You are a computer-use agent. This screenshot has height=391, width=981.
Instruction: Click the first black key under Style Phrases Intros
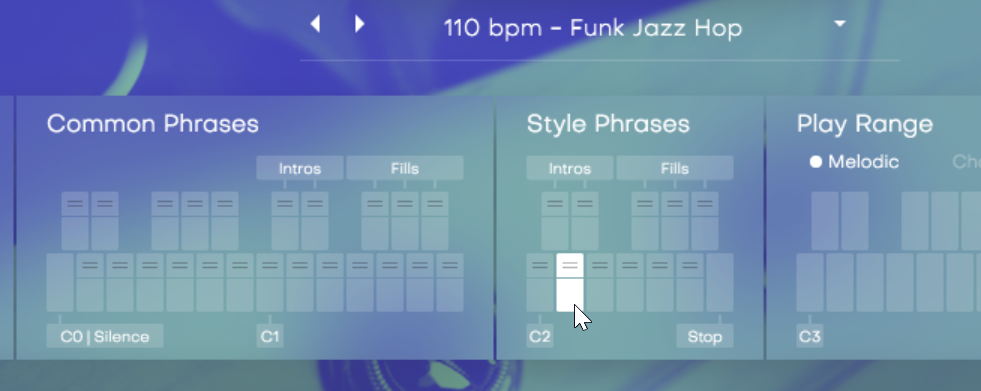point(555,221)
